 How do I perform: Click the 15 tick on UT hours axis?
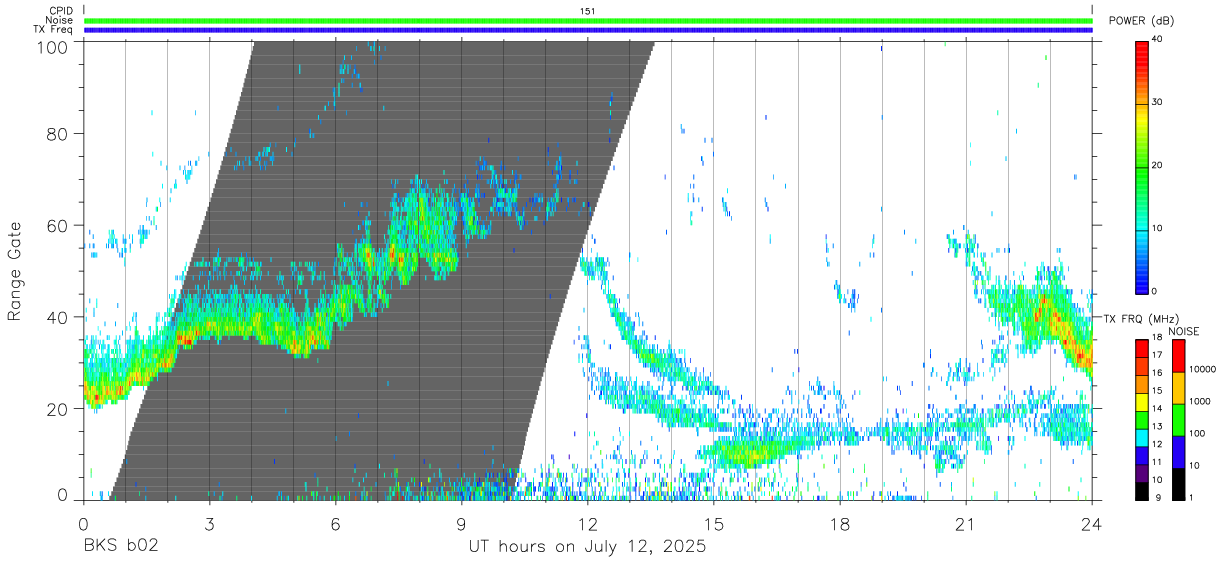[x=714, y=524]
